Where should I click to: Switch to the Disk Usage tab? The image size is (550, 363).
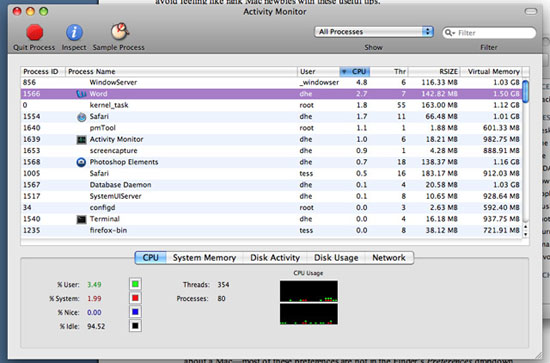[x=336, y=258]
